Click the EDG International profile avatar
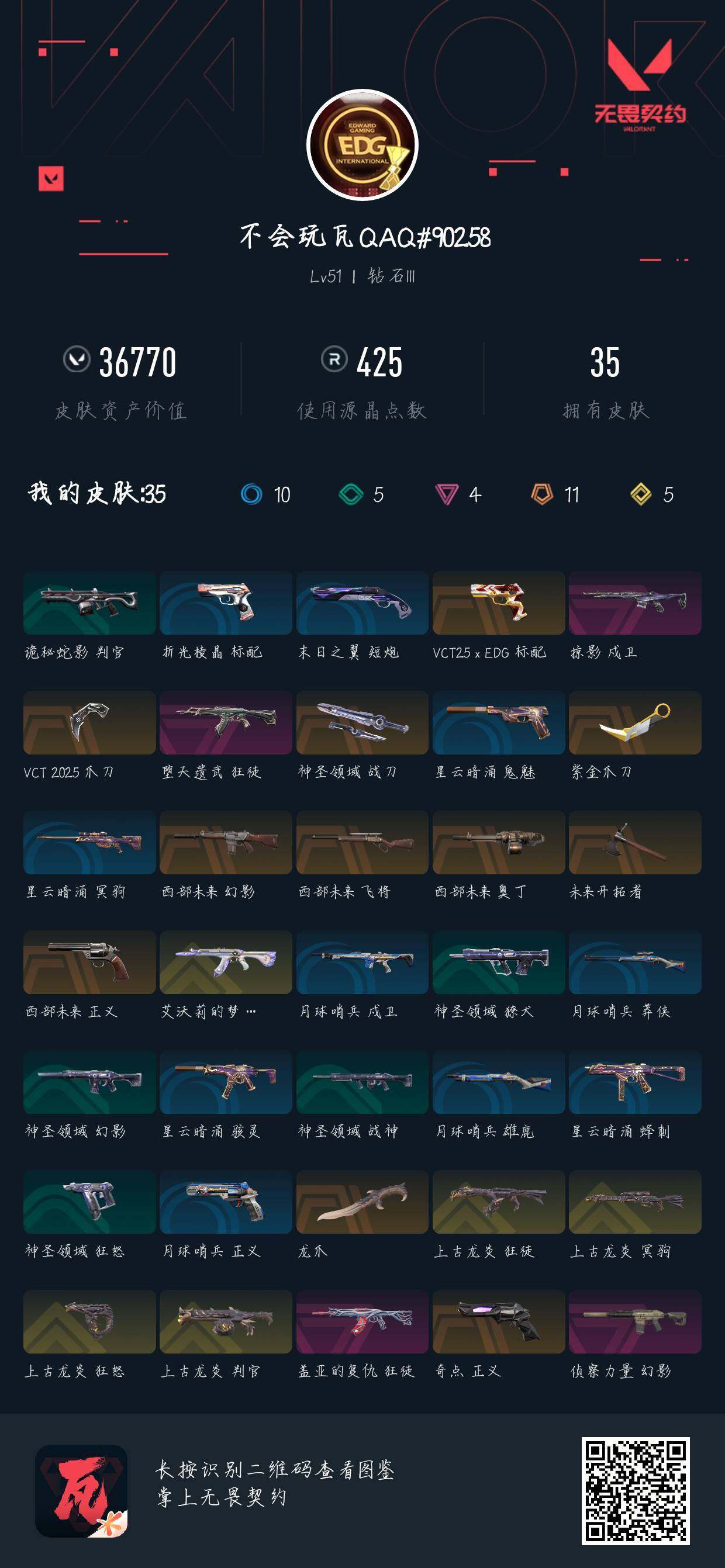Viewport: 725px width, 1568px height. [x=362, y=145]
